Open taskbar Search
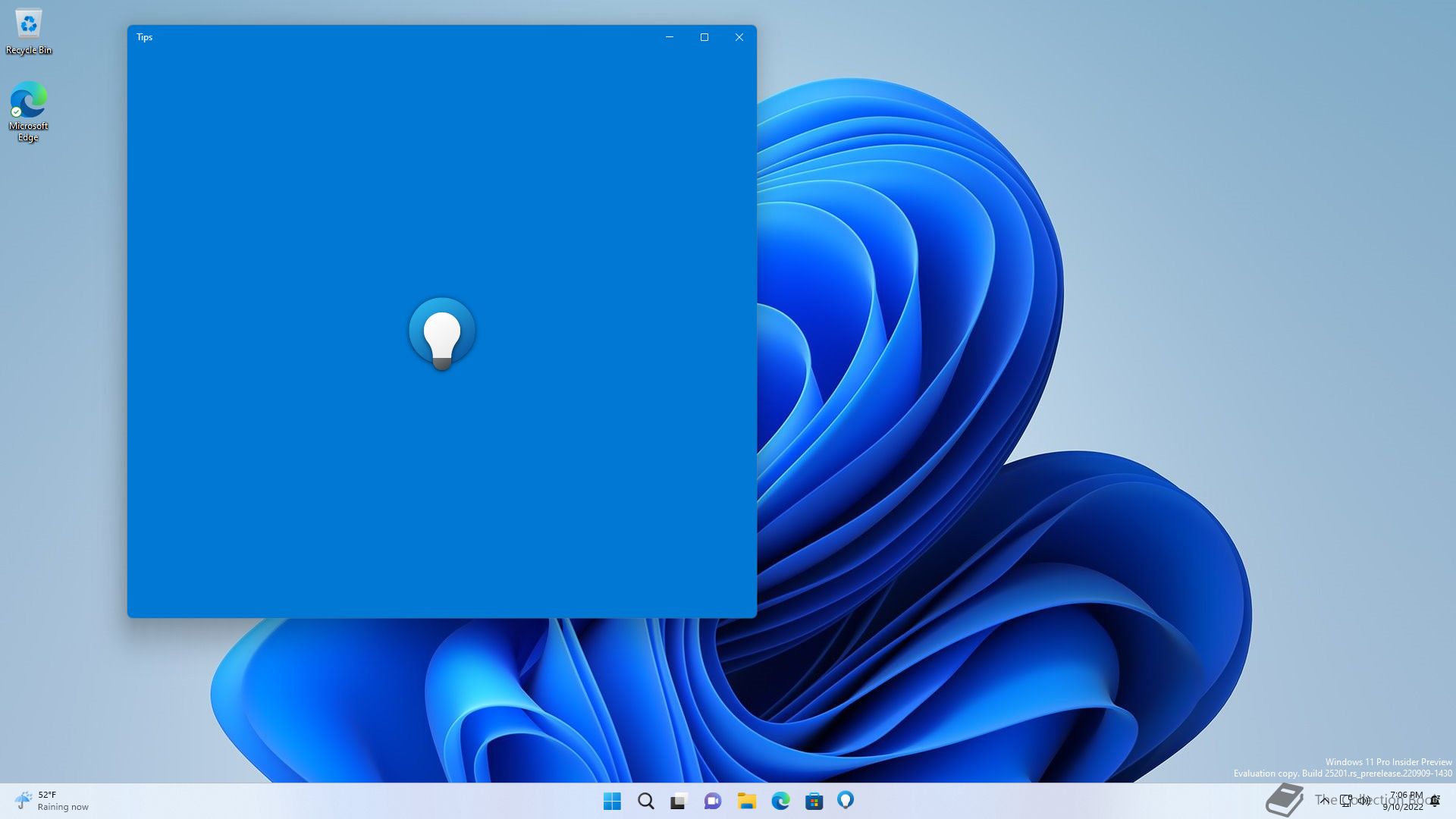Image resolution: width=1456 pixels, height=819 pixels. pos(645,801)
